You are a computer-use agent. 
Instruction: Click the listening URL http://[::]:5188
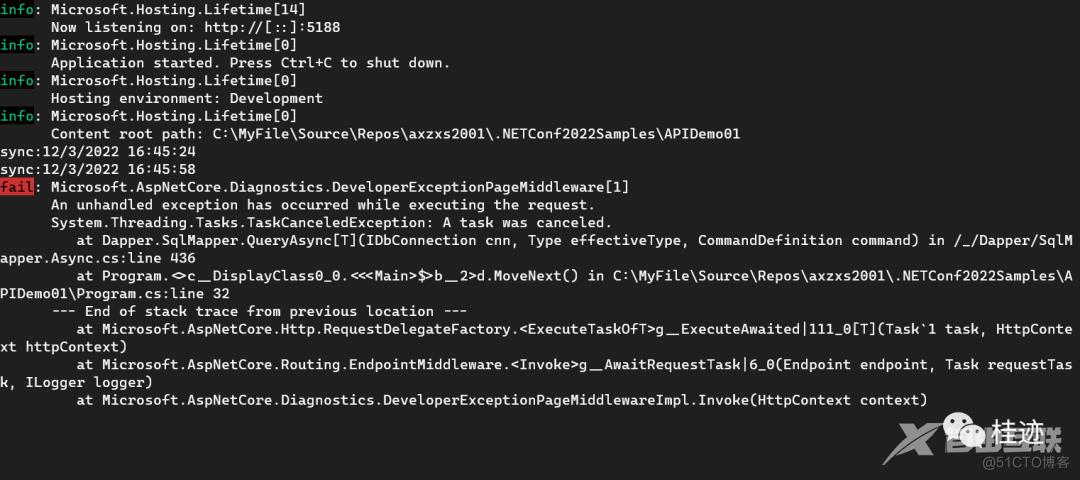pos(272,28)
